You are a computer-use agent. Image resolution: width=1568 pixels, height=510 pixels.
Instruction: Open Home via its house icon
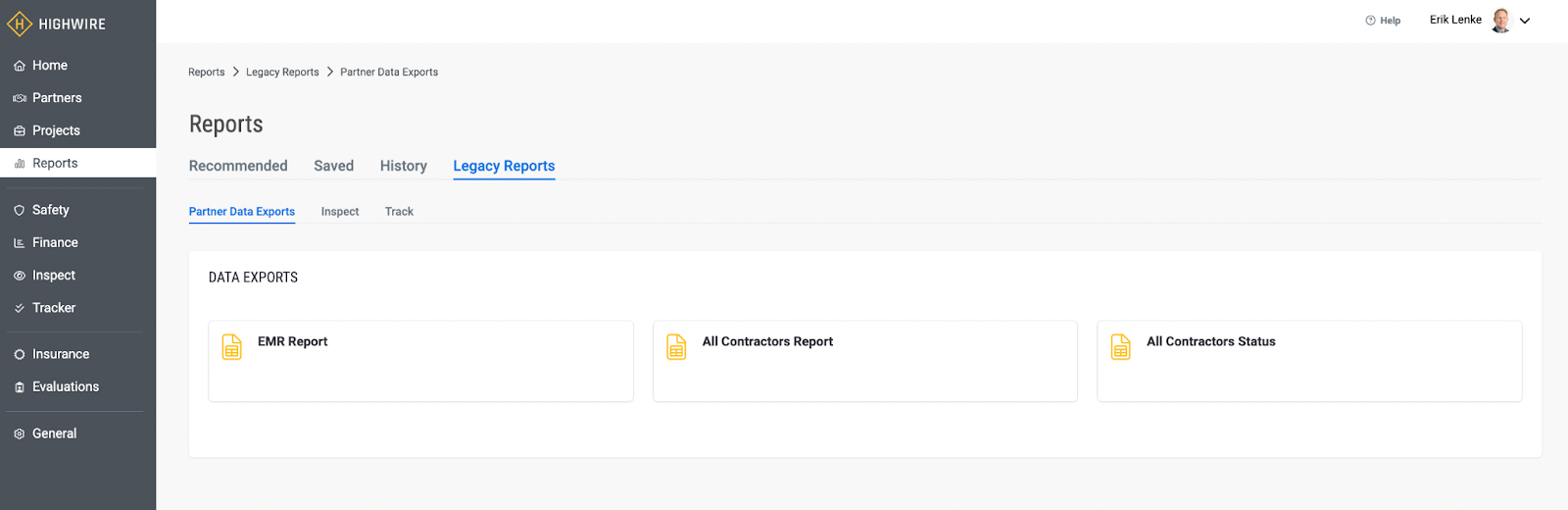pyautogui.click(x=20, y=66)
